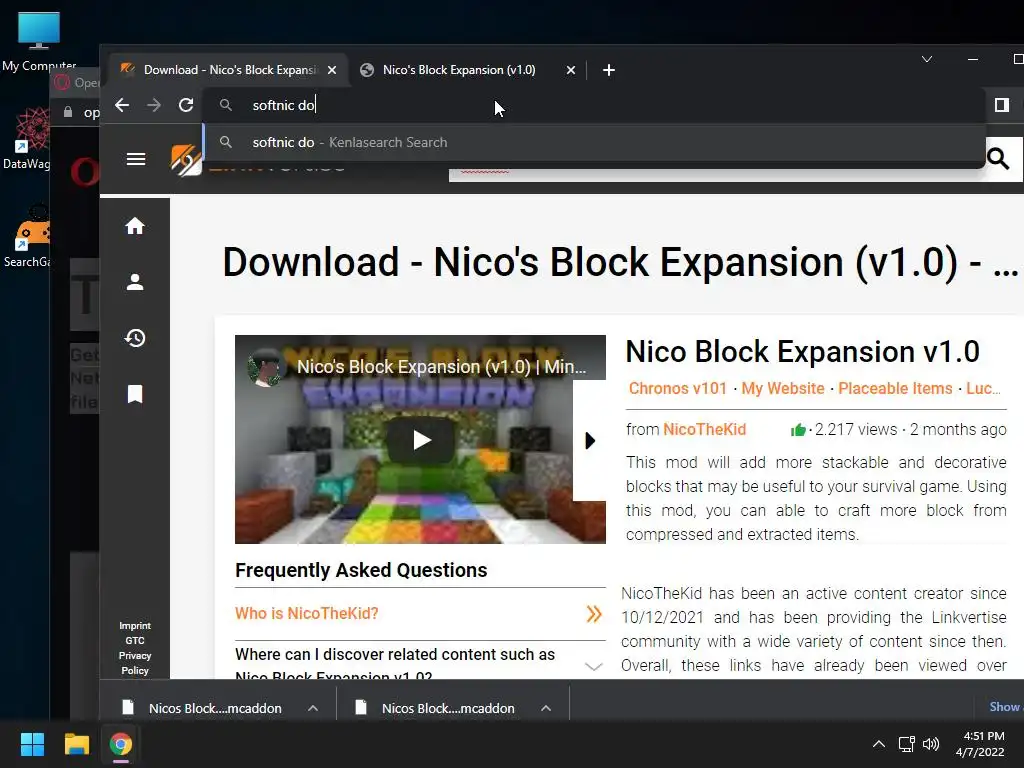Screen dimensions: 1024x768
Task: Click the '2.217 views' text
Action: (x=856, y=430)
